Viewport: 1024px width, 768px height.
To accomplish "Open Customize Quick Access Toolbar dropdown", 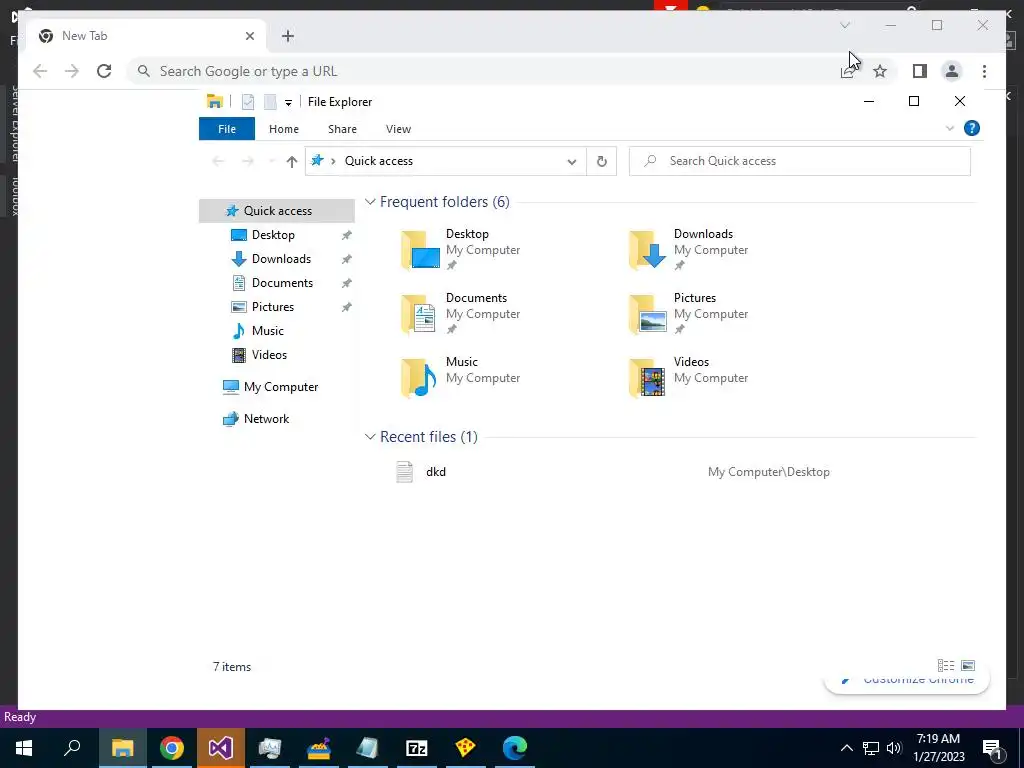I will pos(288,103).
